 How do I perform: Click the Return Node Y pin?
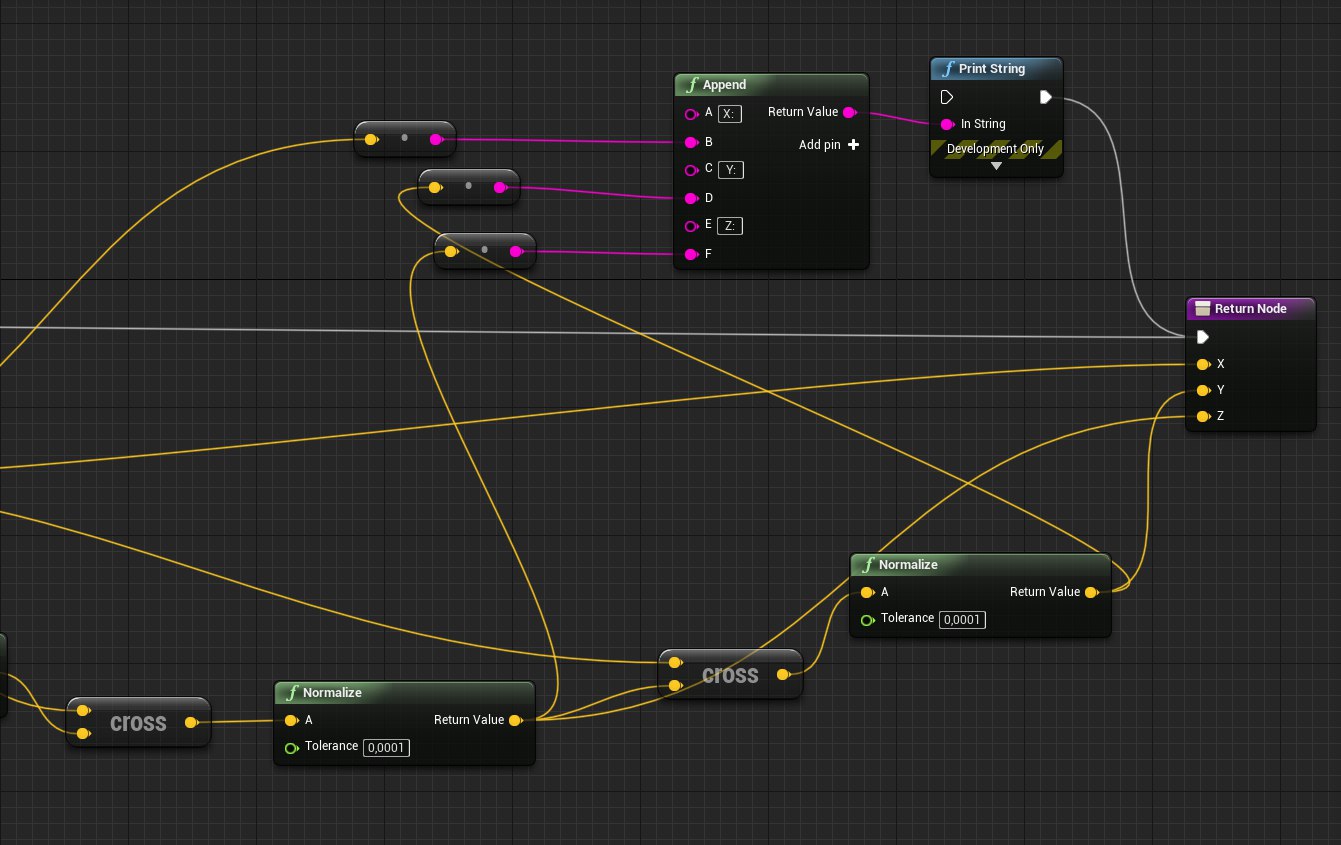(1203, 390)
